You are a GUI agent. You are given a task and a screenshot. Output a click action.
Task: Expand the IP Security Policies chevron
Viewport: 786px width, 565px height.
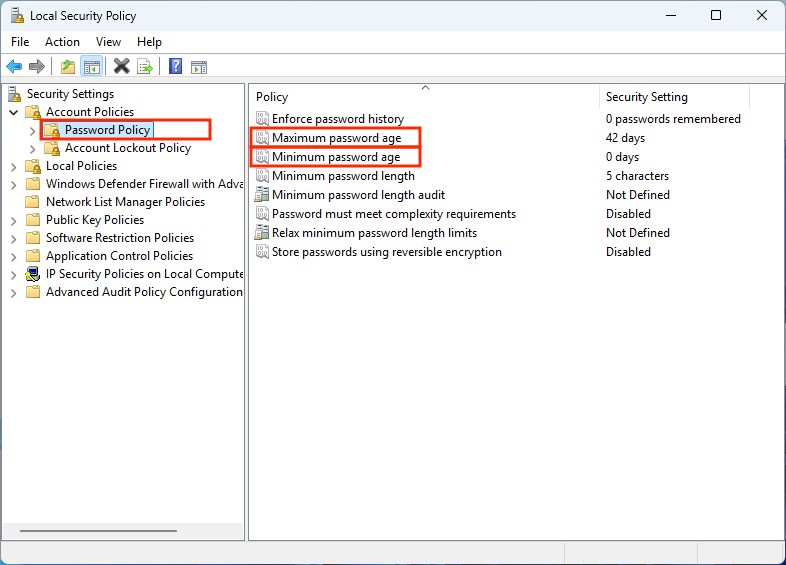pos(14,275)
